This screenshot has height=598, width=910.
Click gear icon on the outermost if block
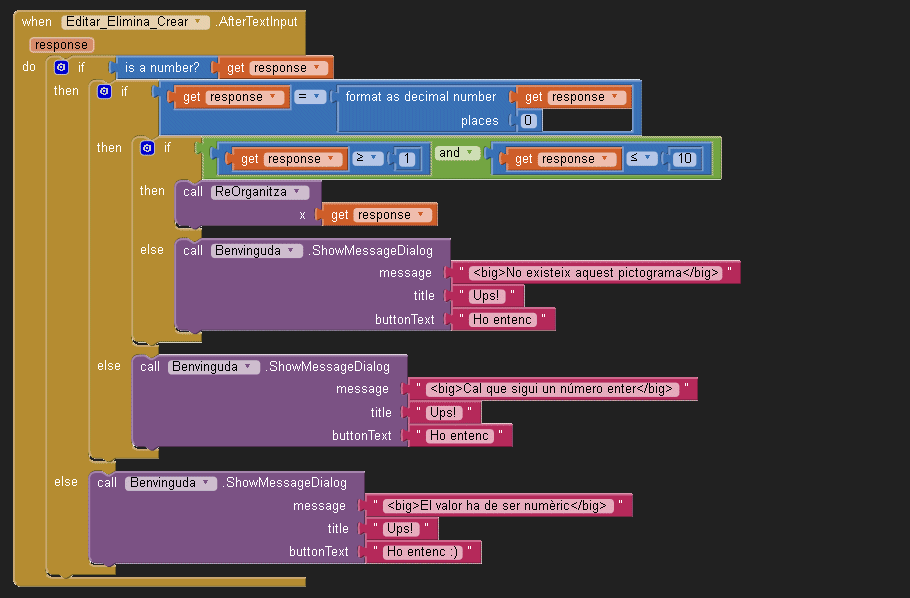tap(61, 68)
